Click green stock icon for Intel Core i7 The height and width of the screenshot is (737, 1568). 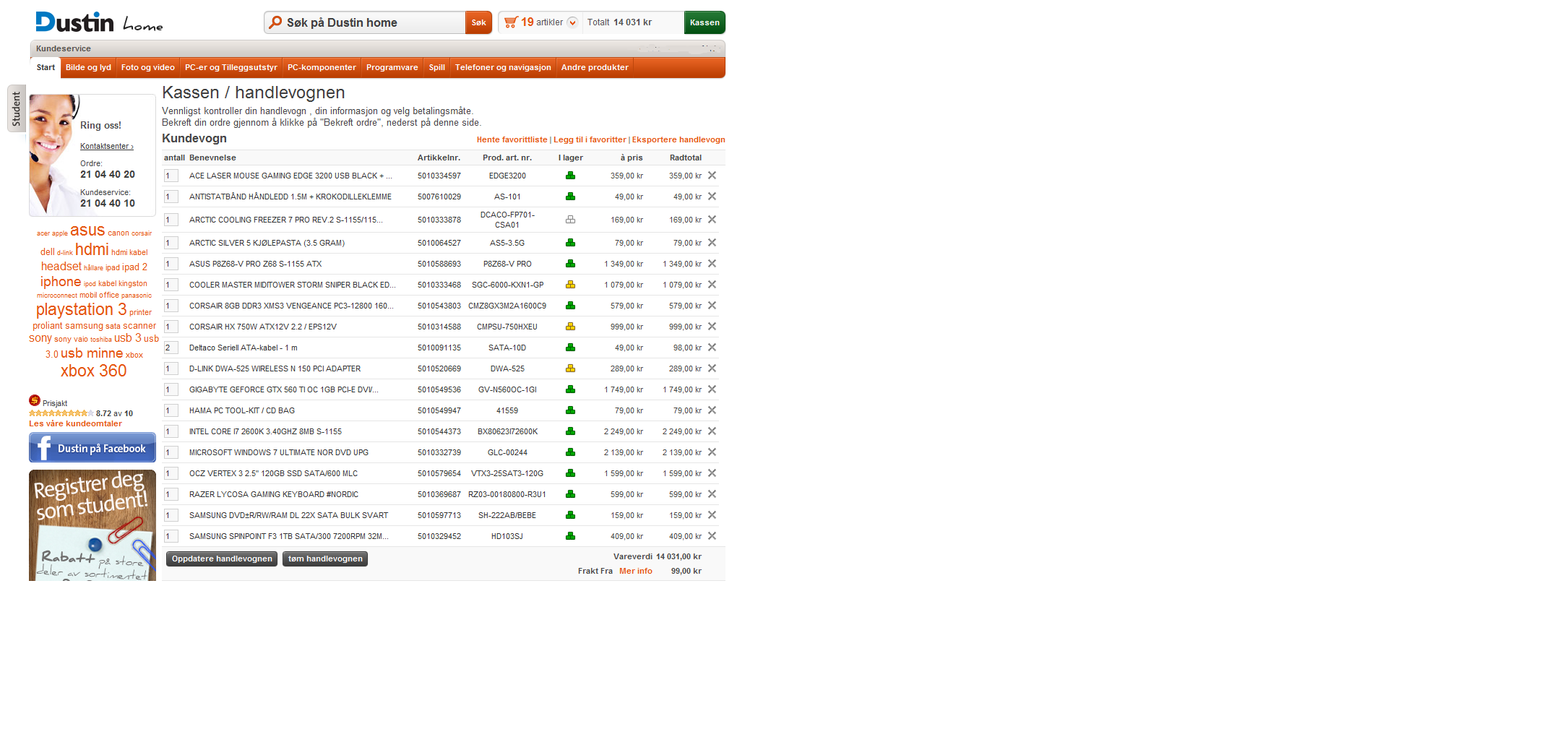[x=570, y=431]
